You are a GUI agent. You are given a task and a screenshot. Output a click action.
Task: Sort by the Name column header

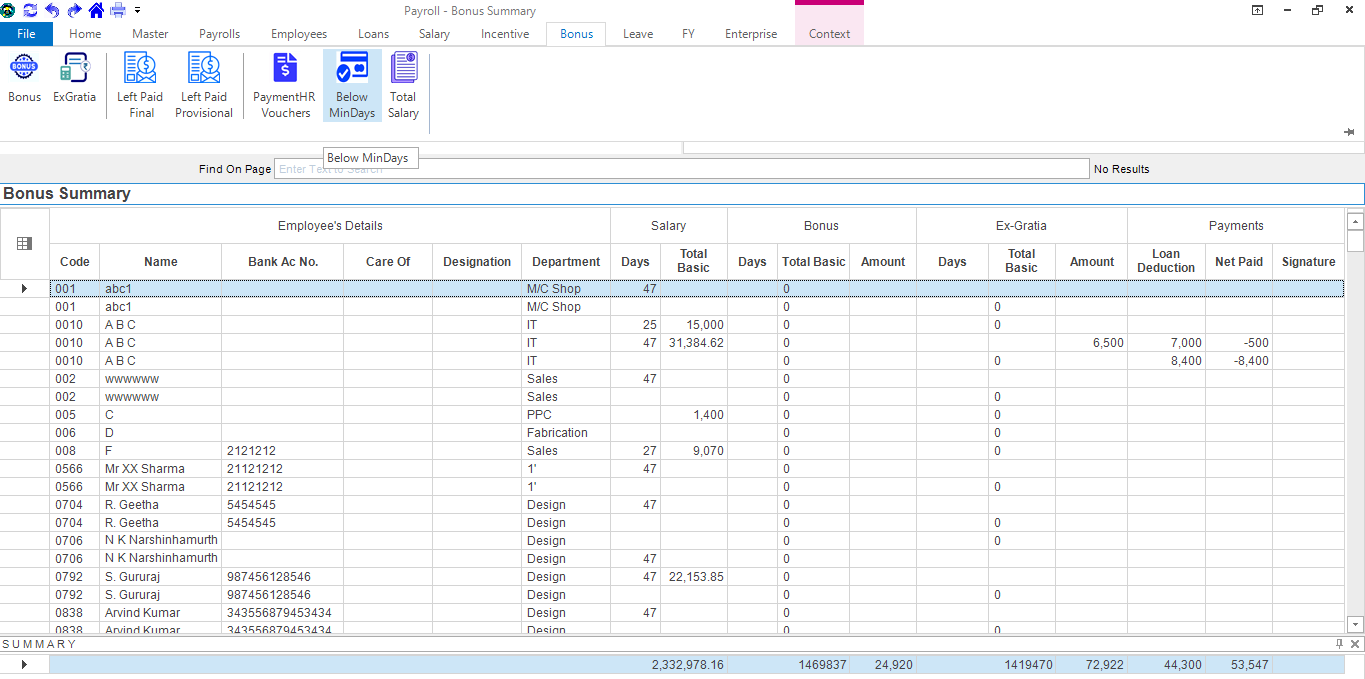[161, 262]
